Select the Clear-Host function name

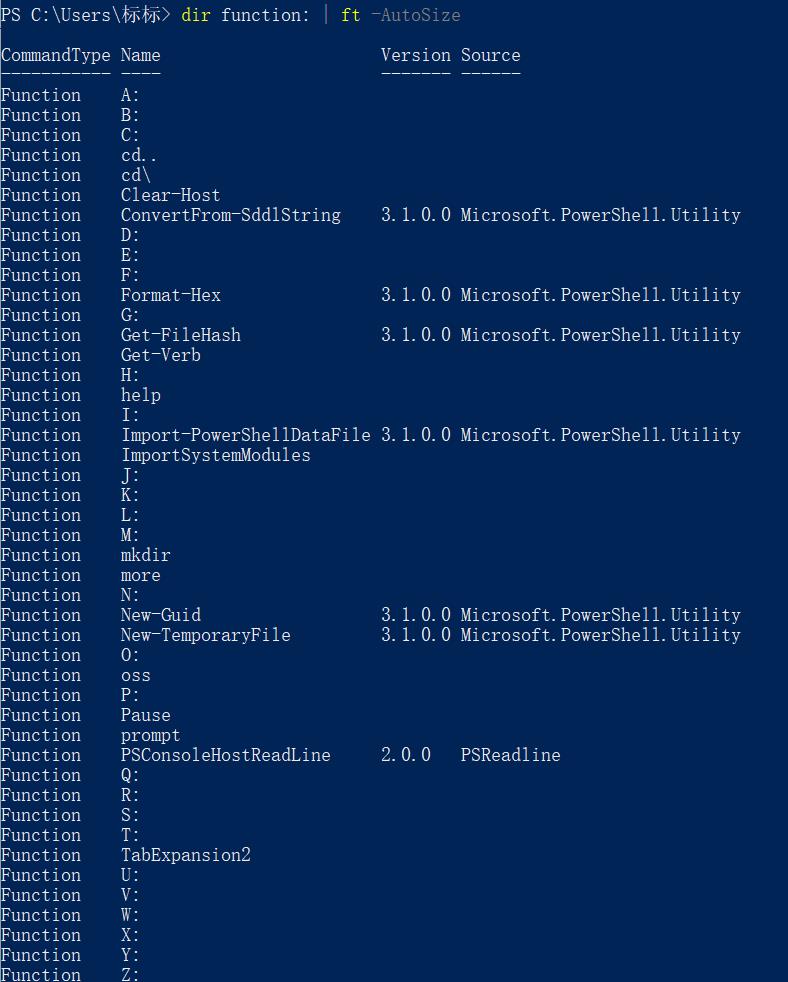170,195
